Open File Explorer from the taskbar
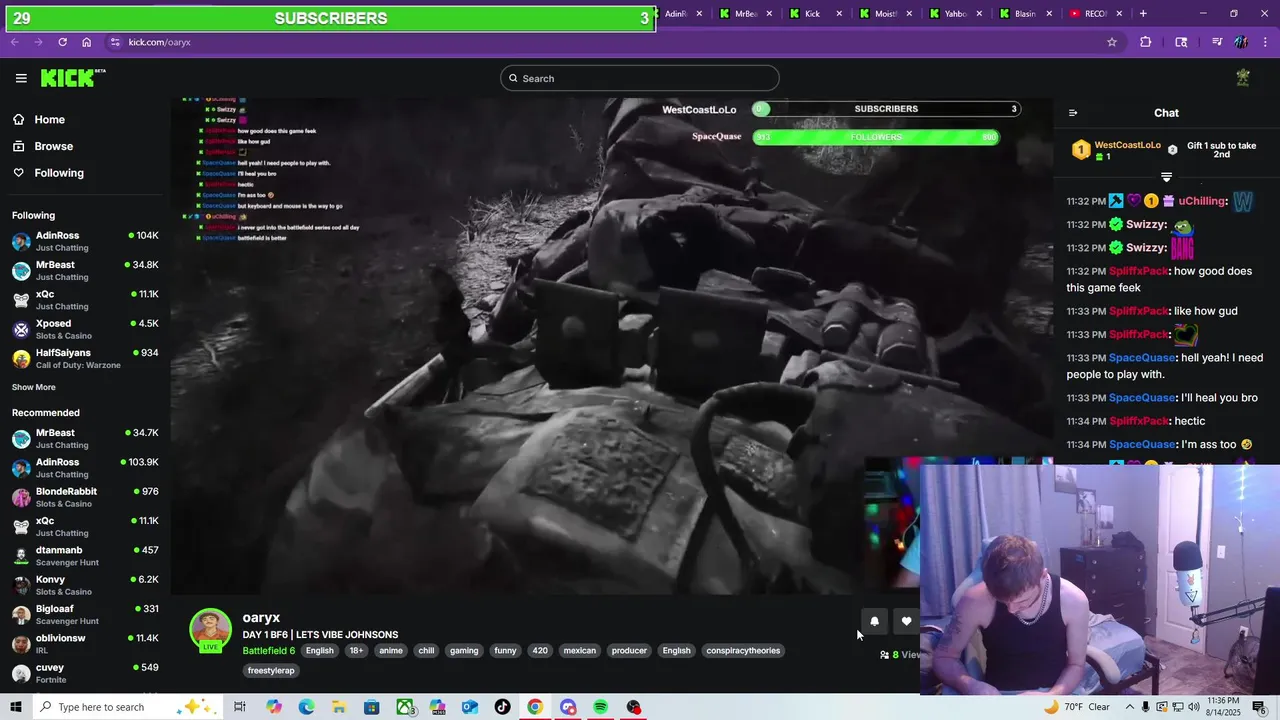 [x=339, y=707]
